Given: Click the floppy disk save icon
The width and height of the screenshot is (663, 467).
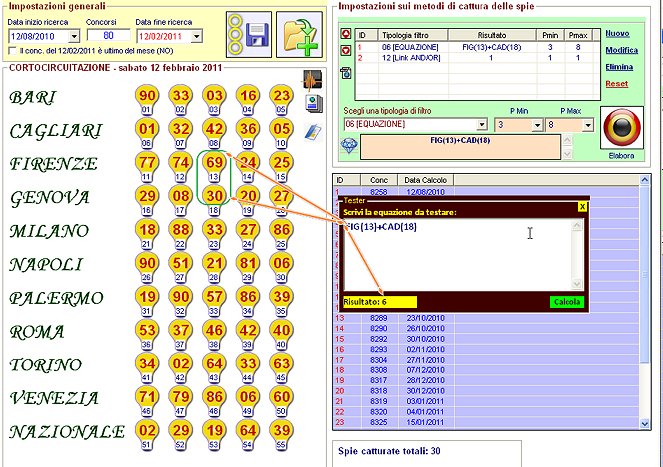Looking at the screenshot, I should point(249,34).
